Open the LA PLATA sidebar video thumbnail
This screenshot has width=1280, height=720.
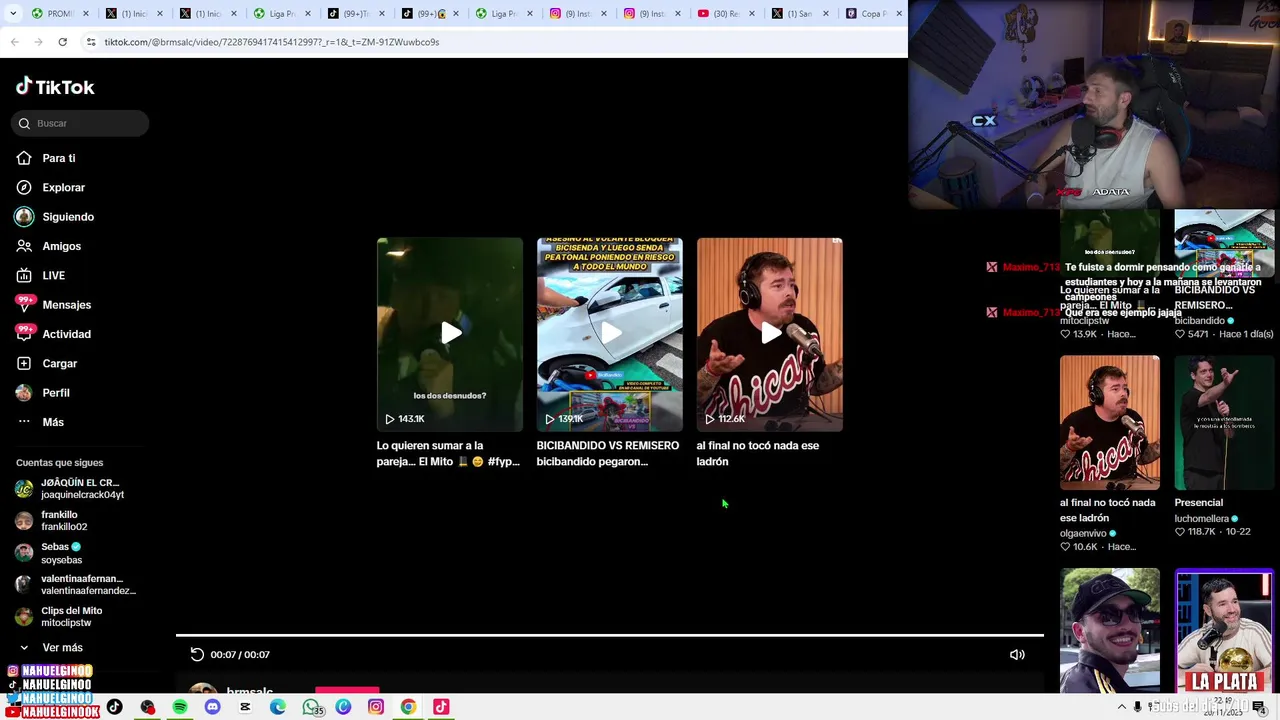(1224, 631)
